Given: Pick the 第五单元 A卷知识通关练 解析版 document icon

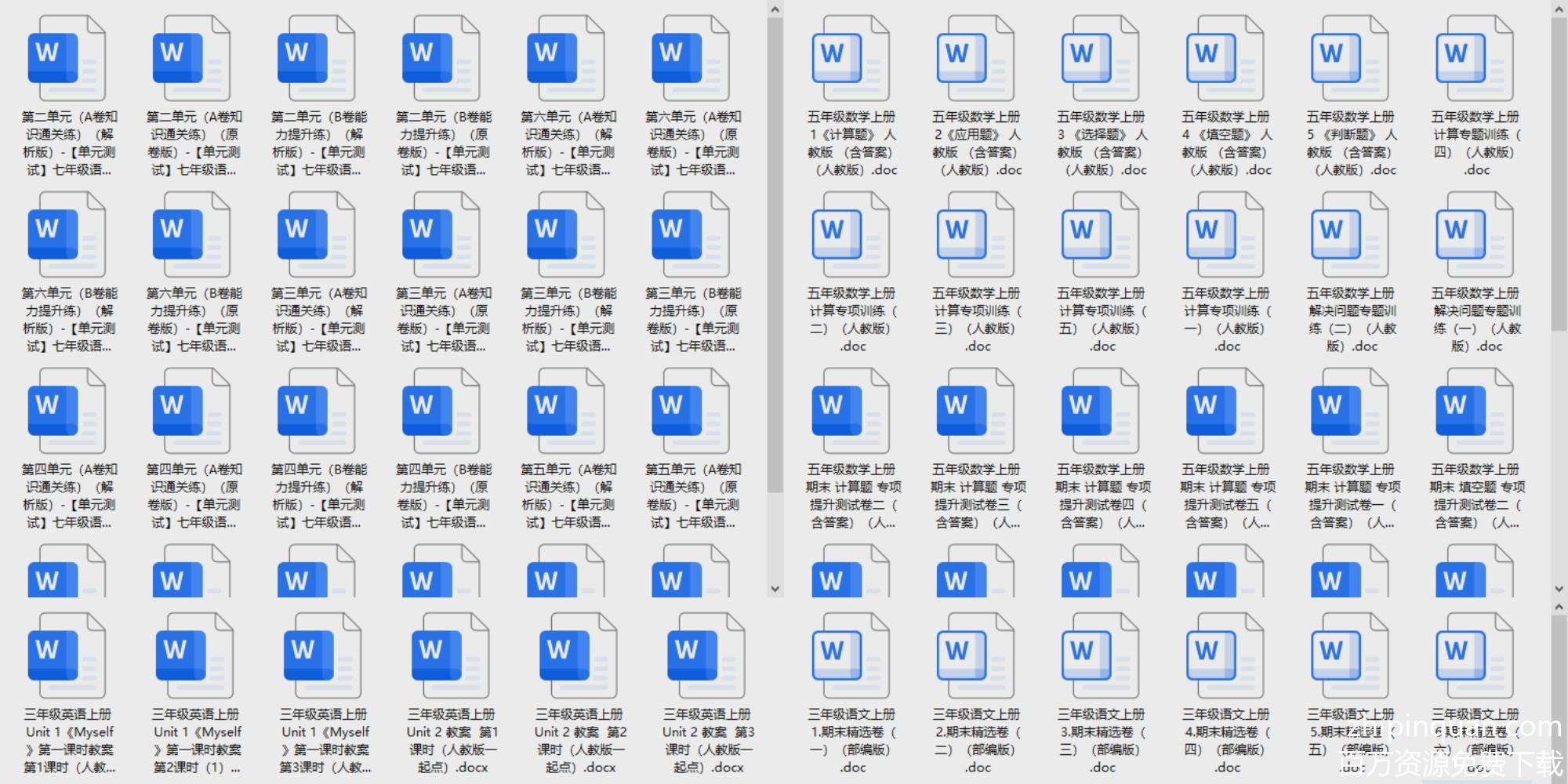Looking at the screenshot, I should (565, 411).
